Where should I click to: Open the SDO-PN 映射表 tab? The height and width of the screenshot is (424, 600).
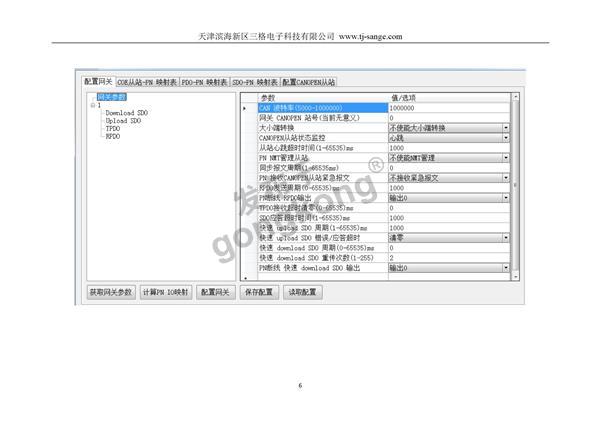255,82
